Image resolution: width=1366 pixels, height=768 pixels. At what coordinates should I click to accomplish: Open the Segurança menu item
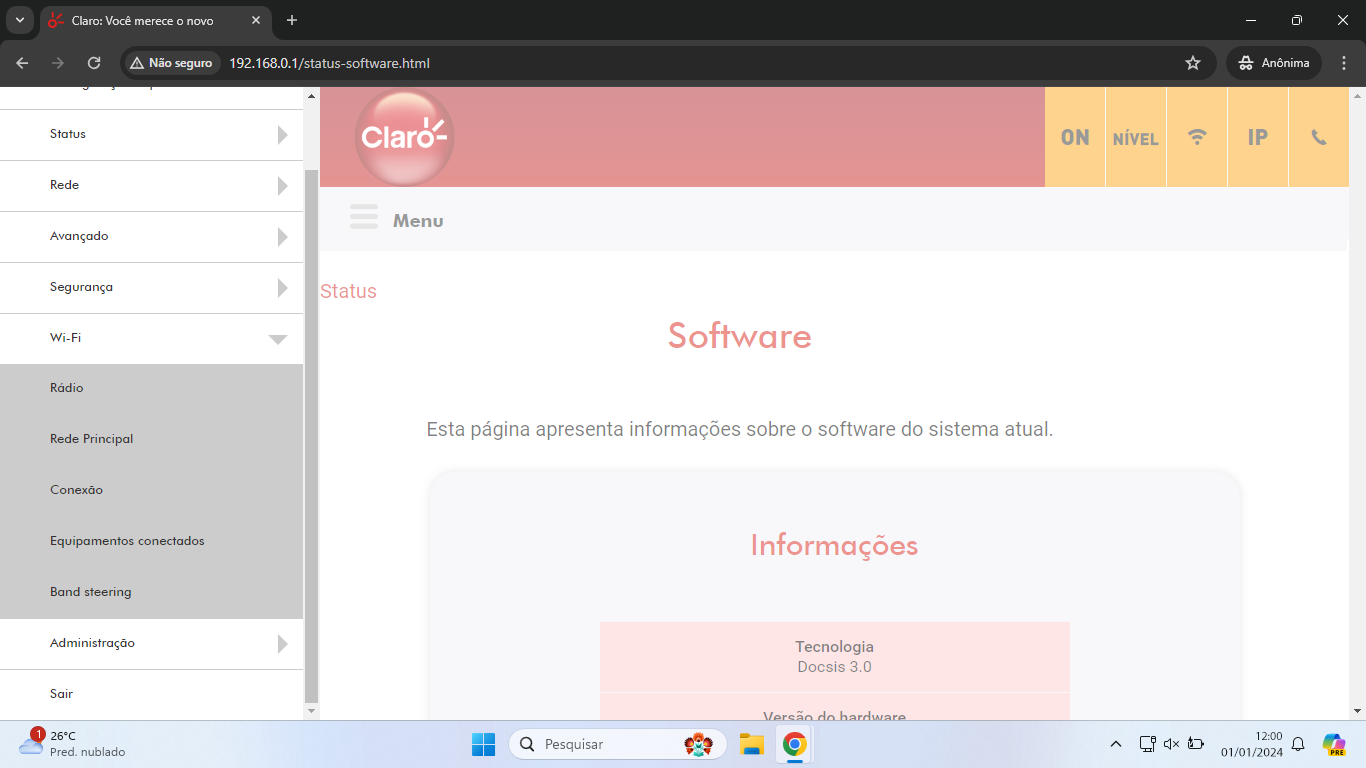click(x=151, y=288)
